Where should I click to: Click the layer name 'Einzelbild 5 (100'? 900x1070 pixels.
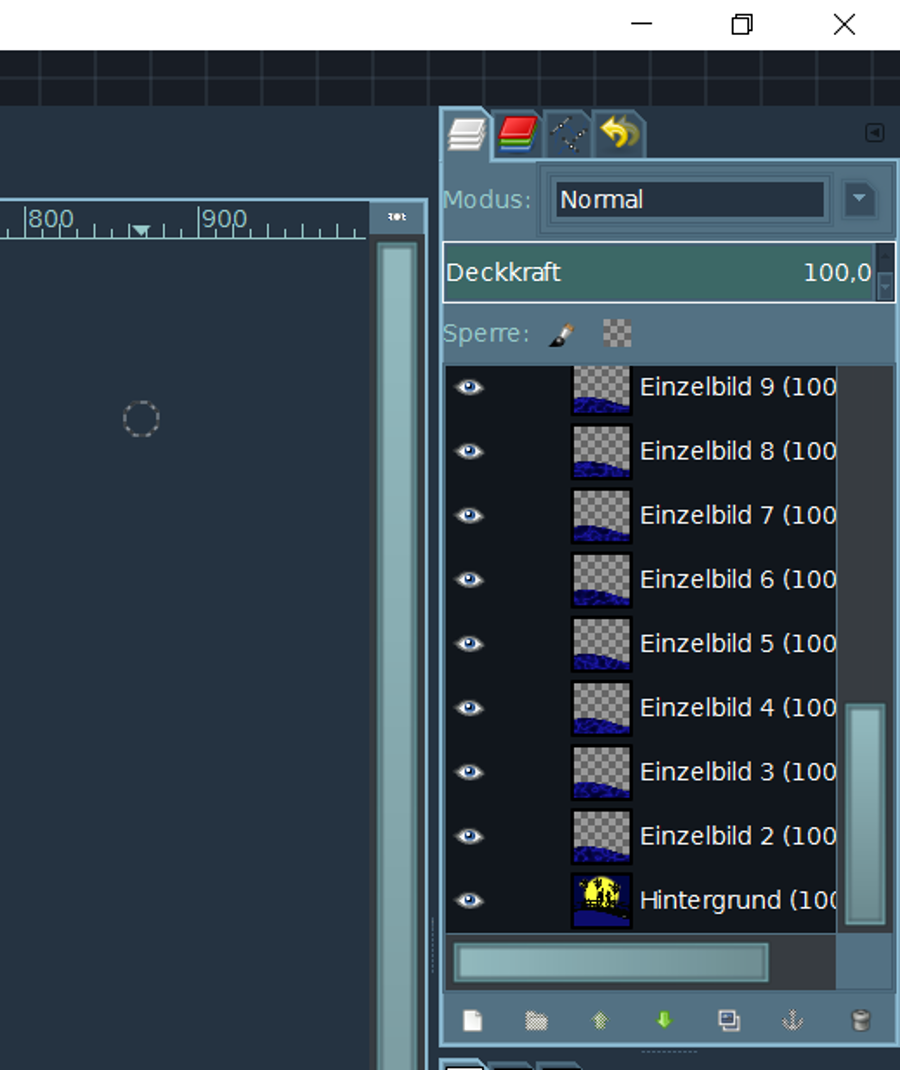tap(738, 644)
